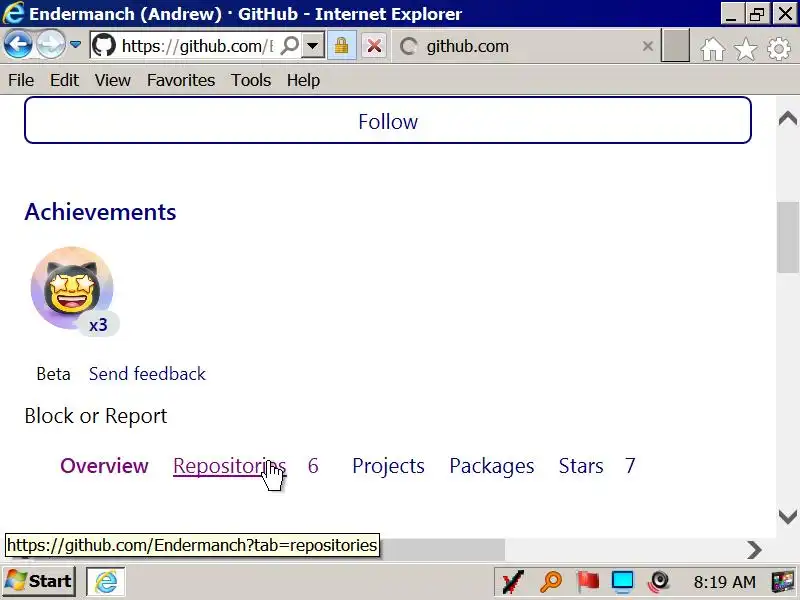The image size is (800, 600).
Task: Click the Internet Explorer title bar logo
Action: pyautogui.click(x=13, y=13)
